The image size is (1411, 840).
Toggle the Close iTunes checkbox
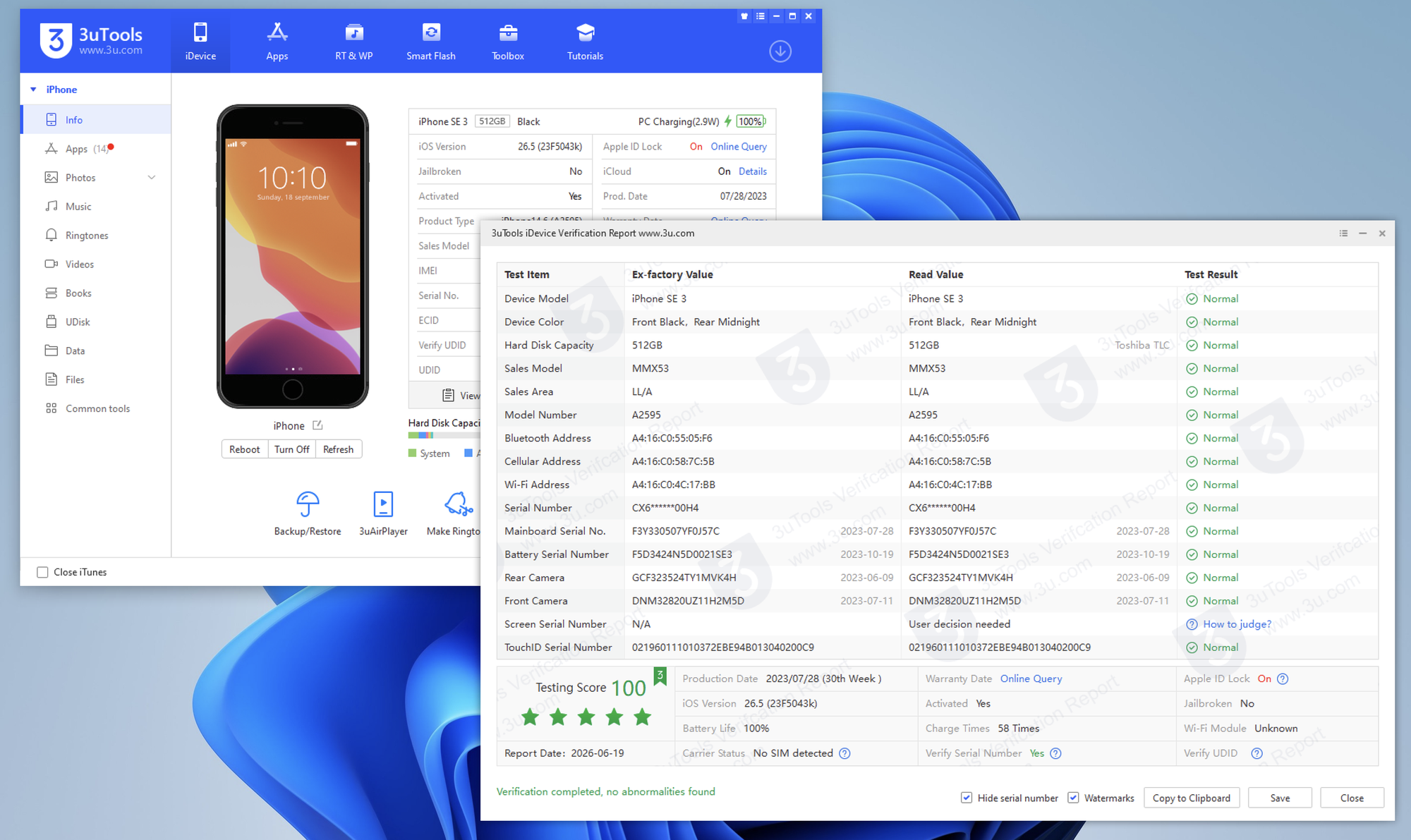click(42, 572)
